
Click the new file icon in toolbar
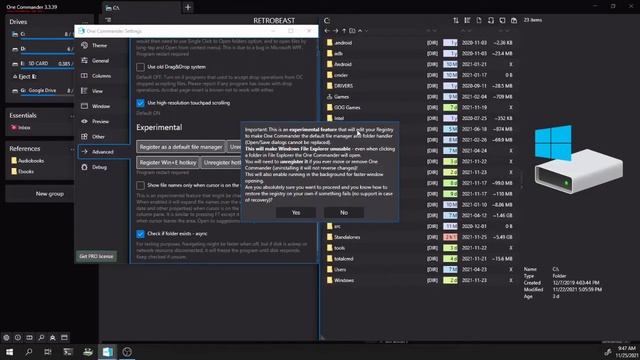479,20
